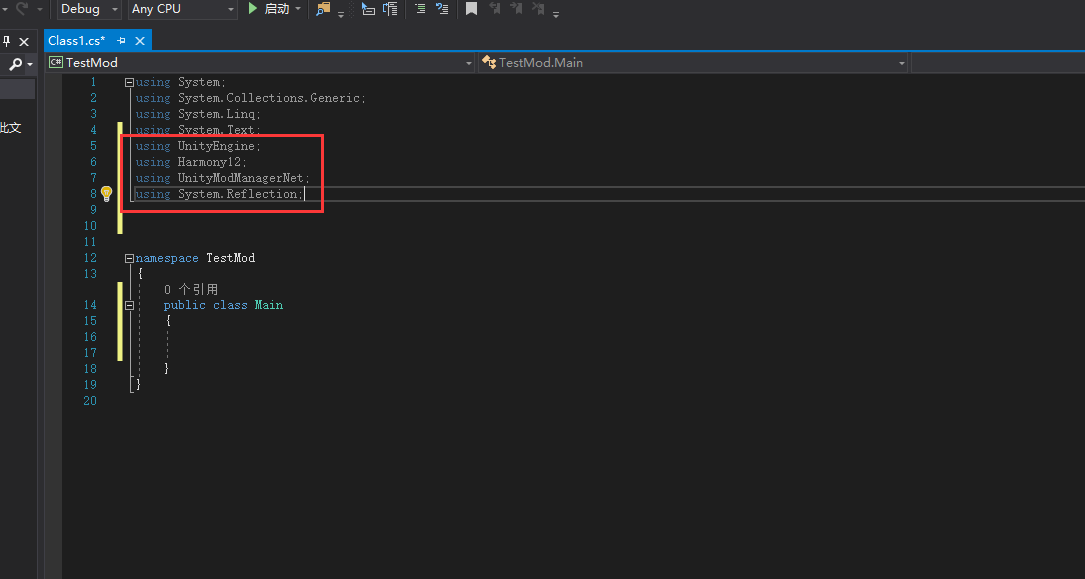This screenshot has height=579, width=1085.
Task: Toggle auto-hide pin on the left tool window
Action: (7, 41)
